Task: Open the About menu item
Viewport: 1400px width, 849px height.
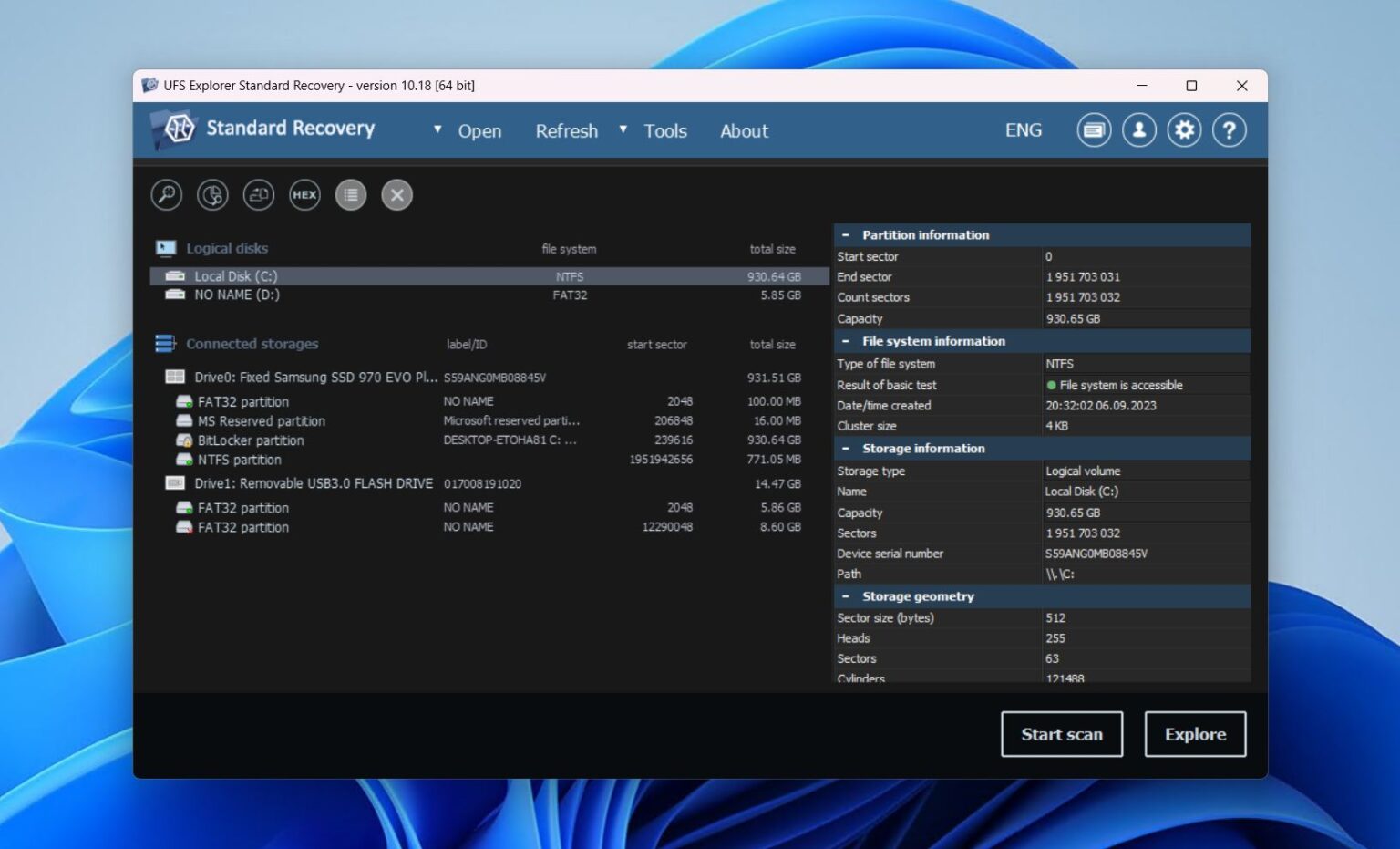Action: 744,131
